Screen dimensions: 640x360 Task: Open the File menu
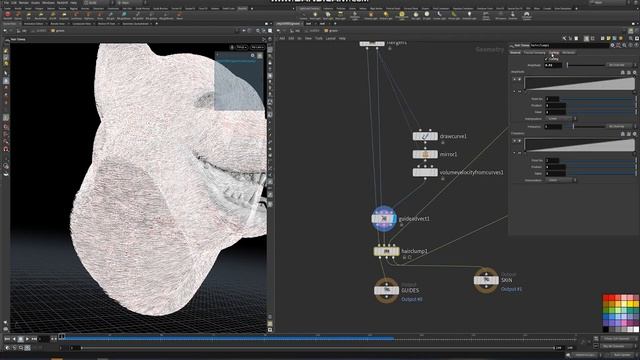pos(6,2)
